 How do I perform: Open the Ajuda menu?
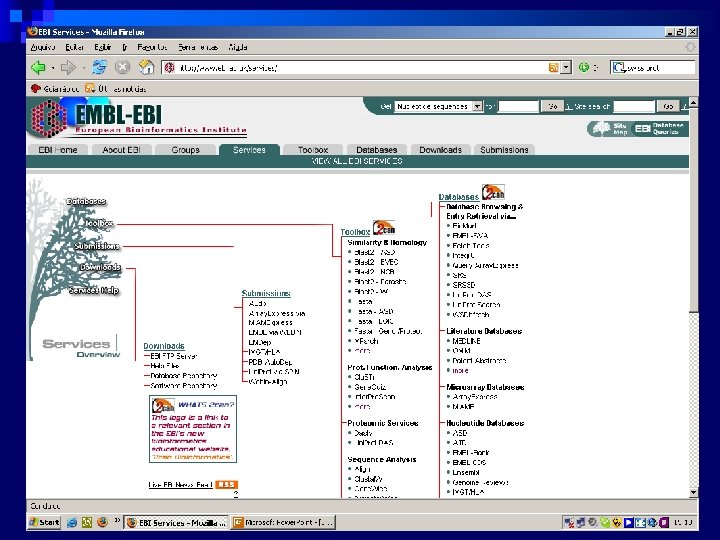point(238,47)
